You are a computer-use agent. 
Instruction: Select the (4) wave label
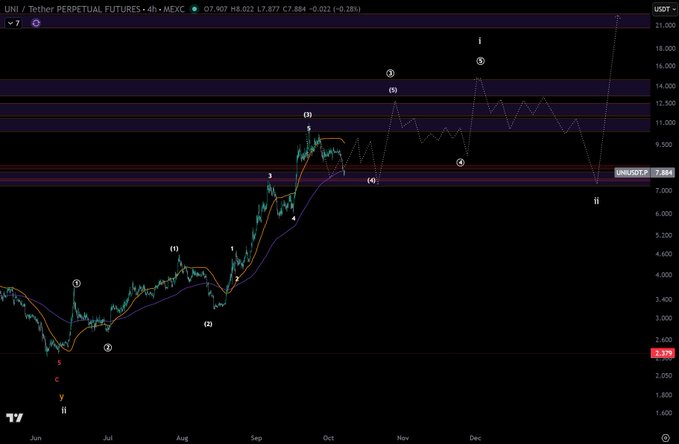372,181
